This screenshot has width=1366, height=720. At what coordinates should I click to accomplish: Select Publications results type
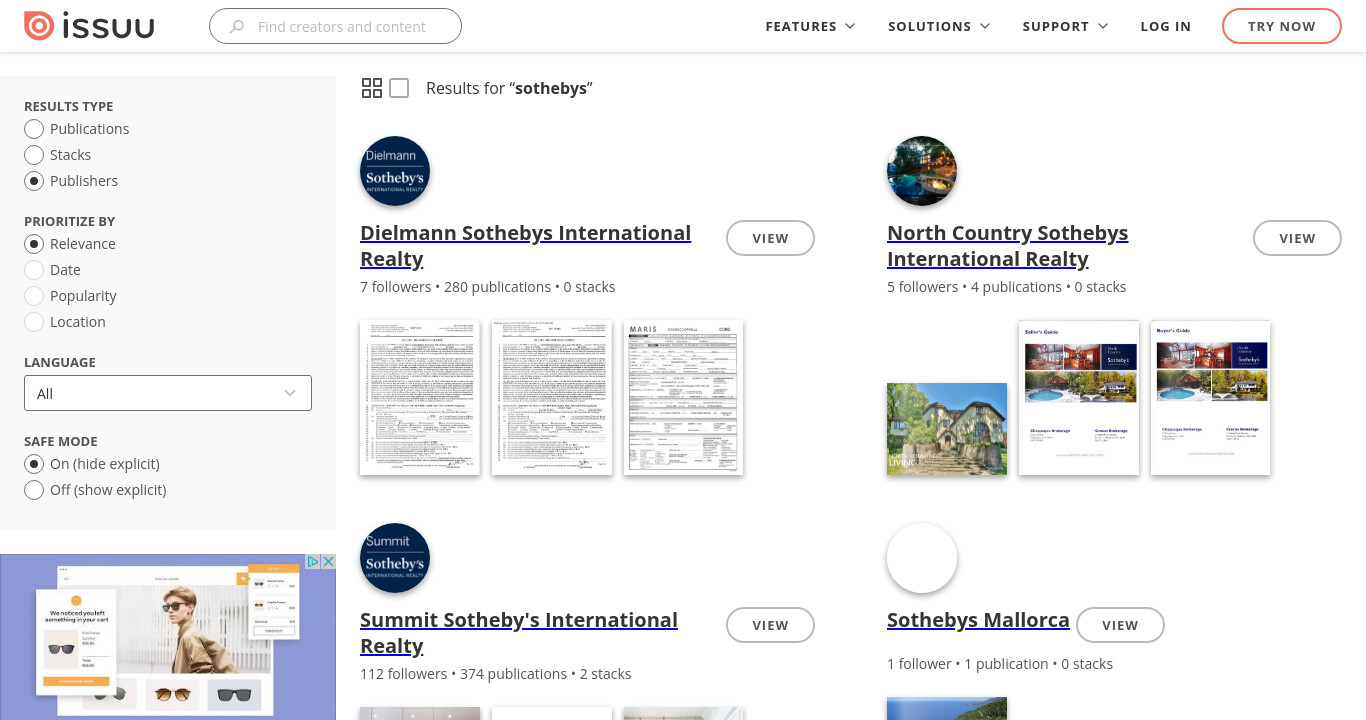coord(34,129)
